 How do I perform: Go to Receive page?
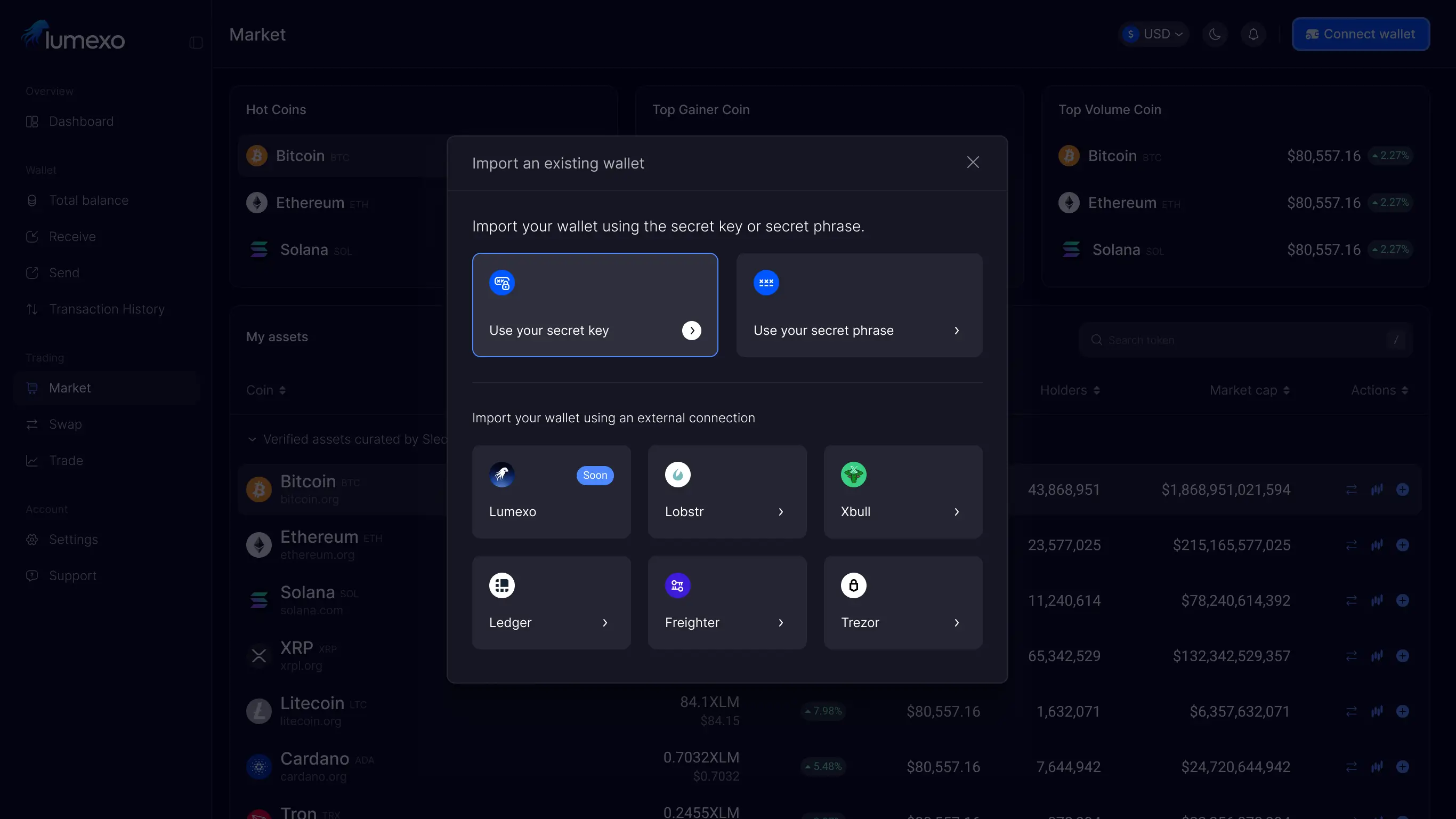107,236
